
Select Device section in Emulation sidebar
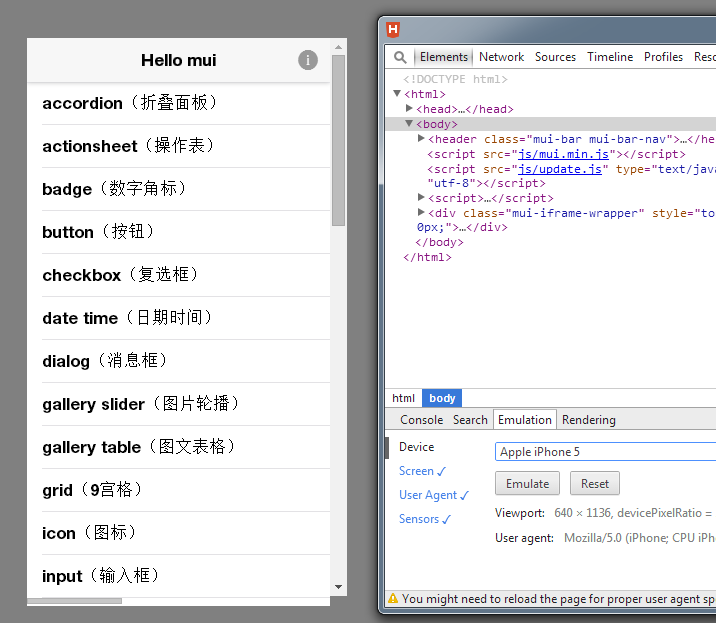click(x=416, y=447)
